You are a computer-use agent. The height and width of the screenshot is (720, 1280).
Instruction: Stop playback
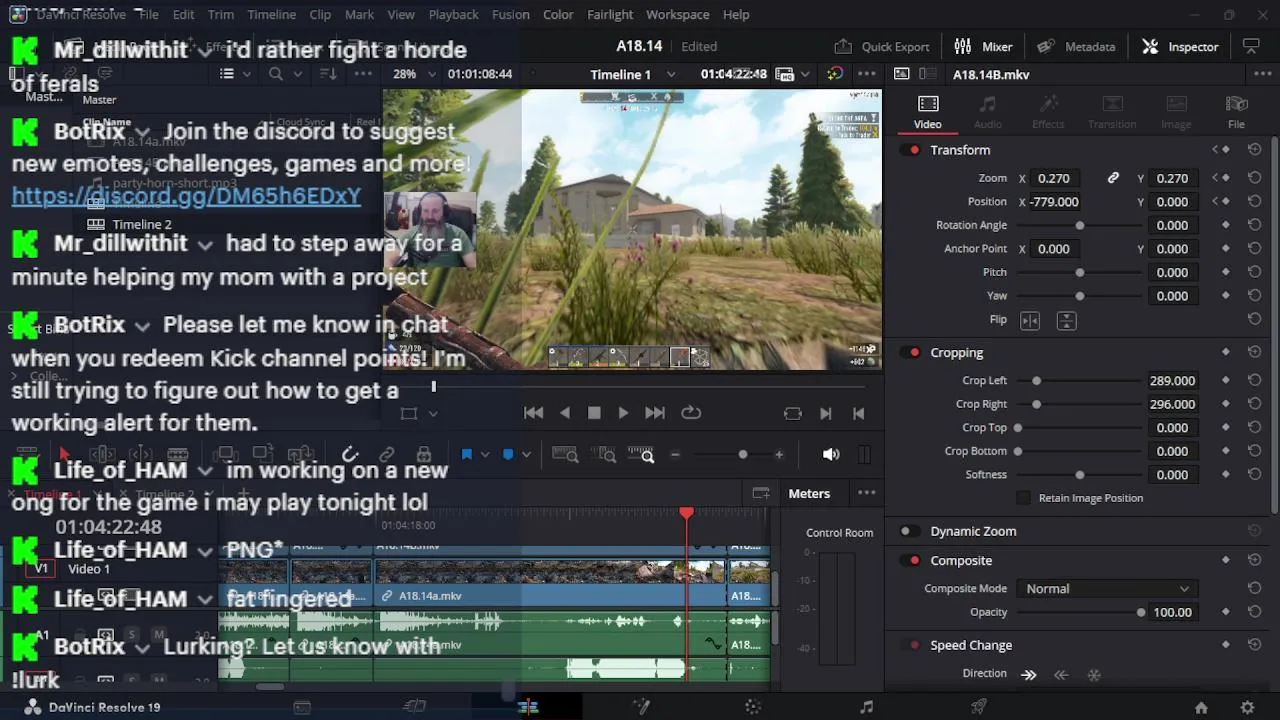594,412
